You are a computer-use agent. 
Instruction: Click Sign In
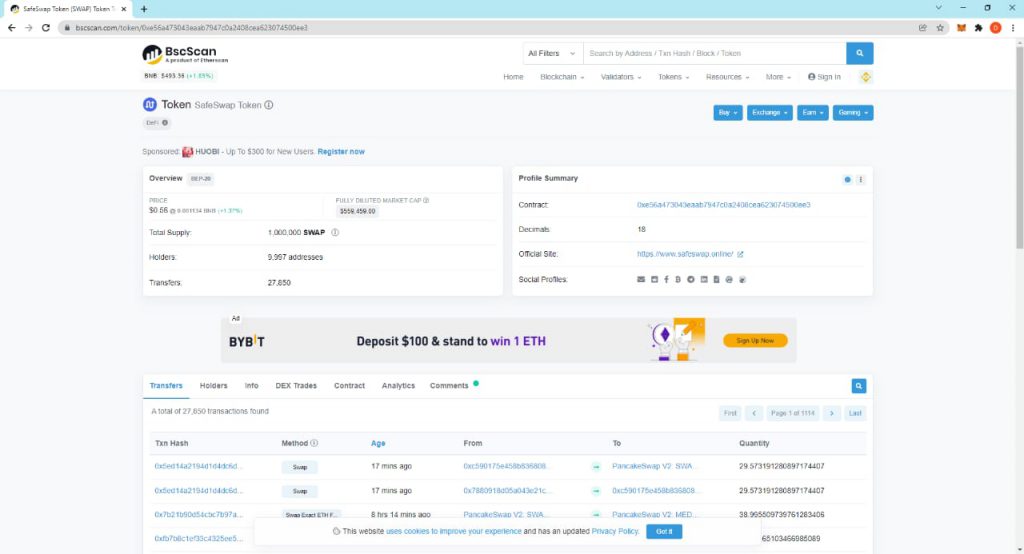point(824,77)
